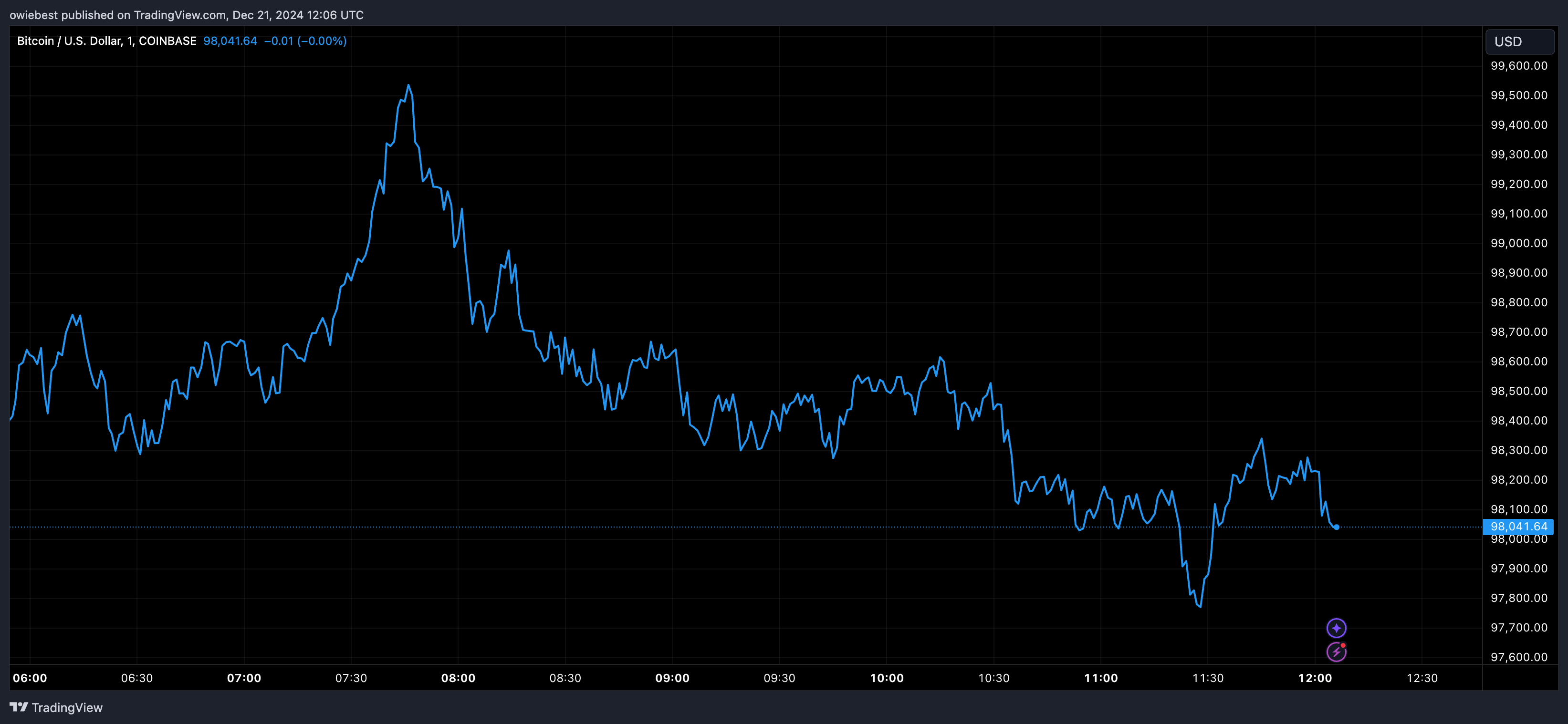Click the 12:00 time axis label
This screenshot has width=1568, height=724.
1316,678
